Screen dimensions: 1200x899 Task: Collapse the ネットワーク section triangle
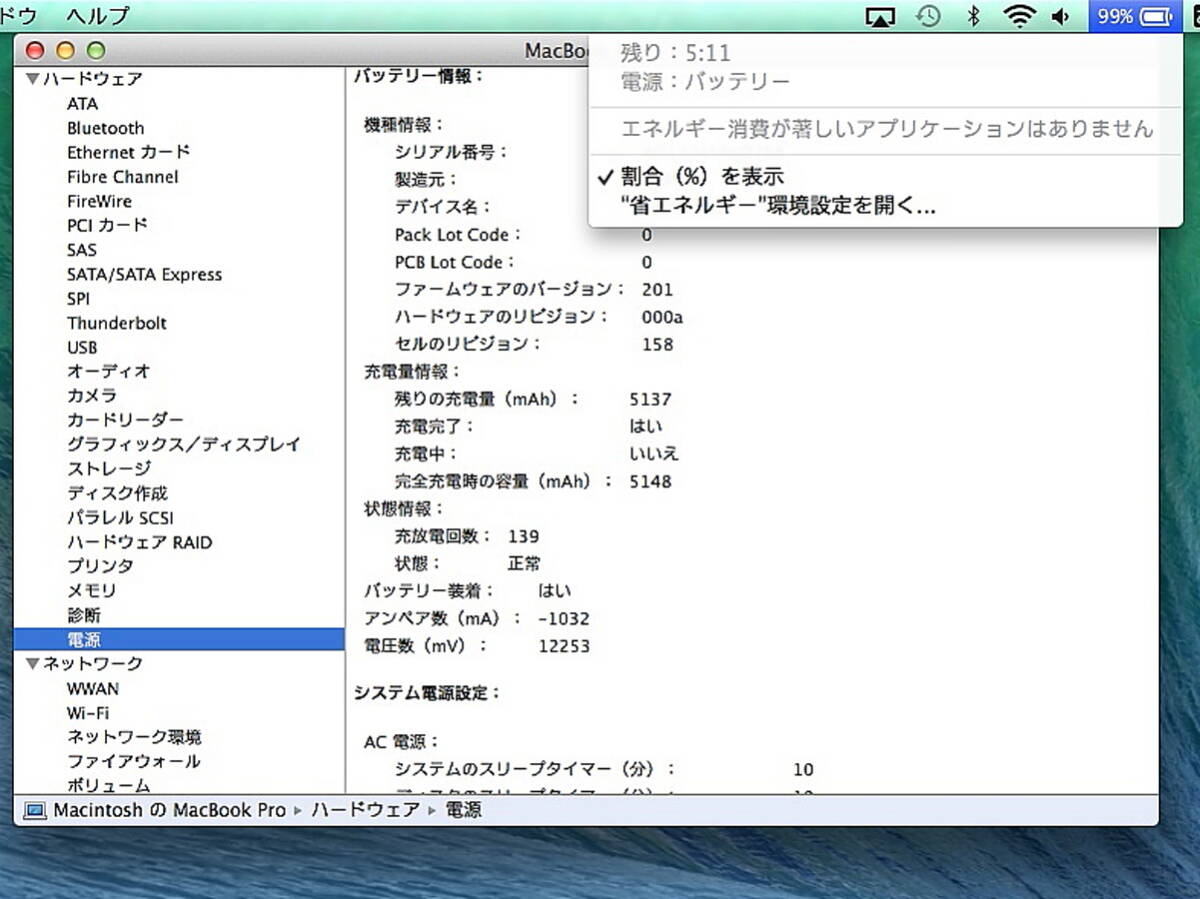[x=33, y=664]
